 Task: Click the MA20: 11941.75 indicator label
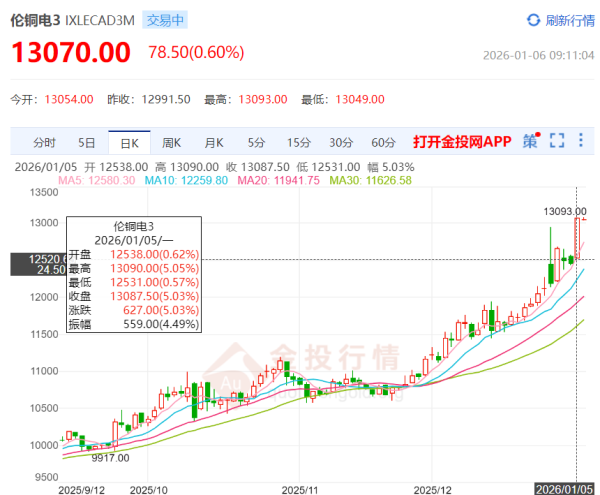[278, 180]
